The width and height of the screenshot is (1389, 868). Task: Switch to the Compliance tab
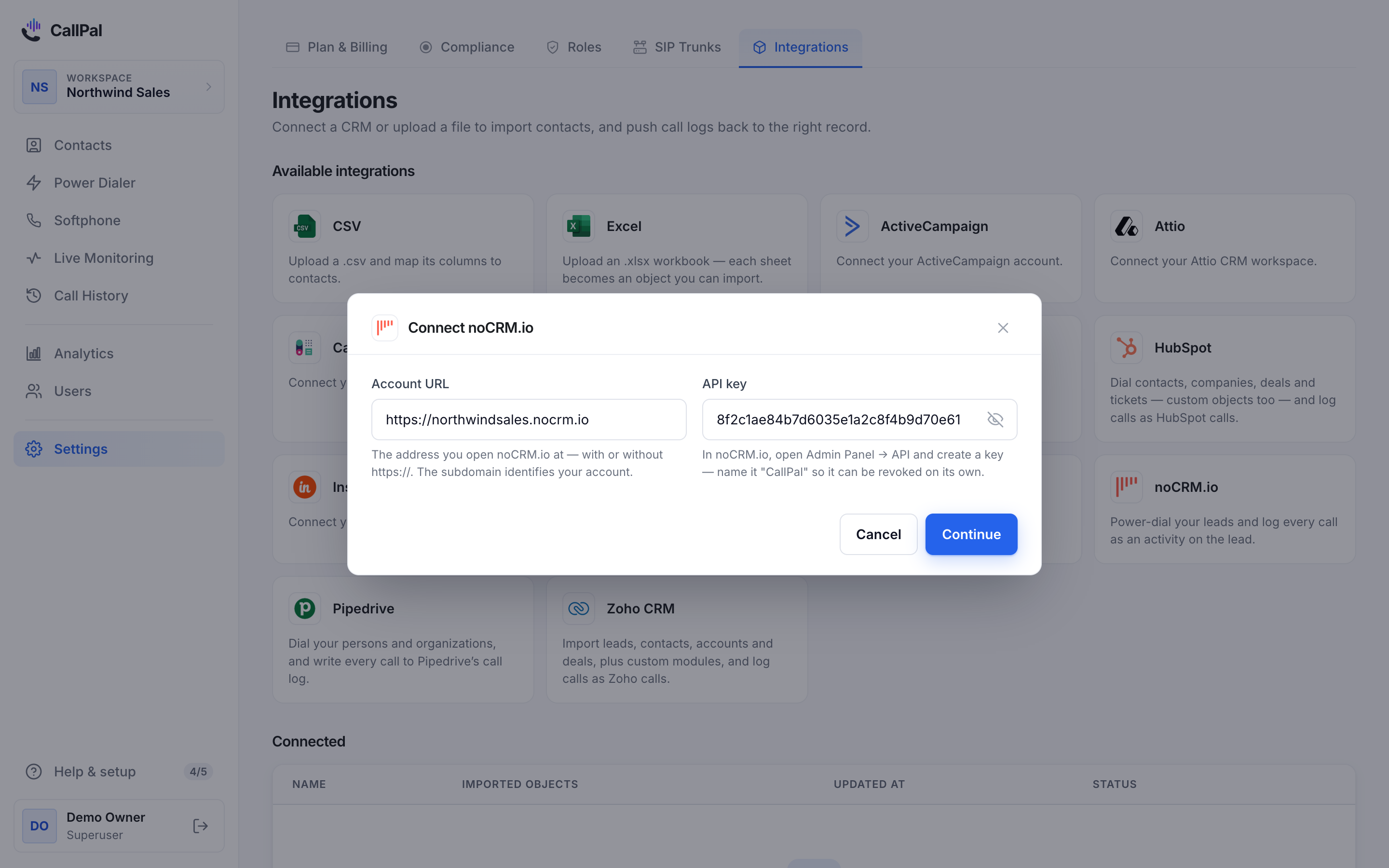coord(467,47)
